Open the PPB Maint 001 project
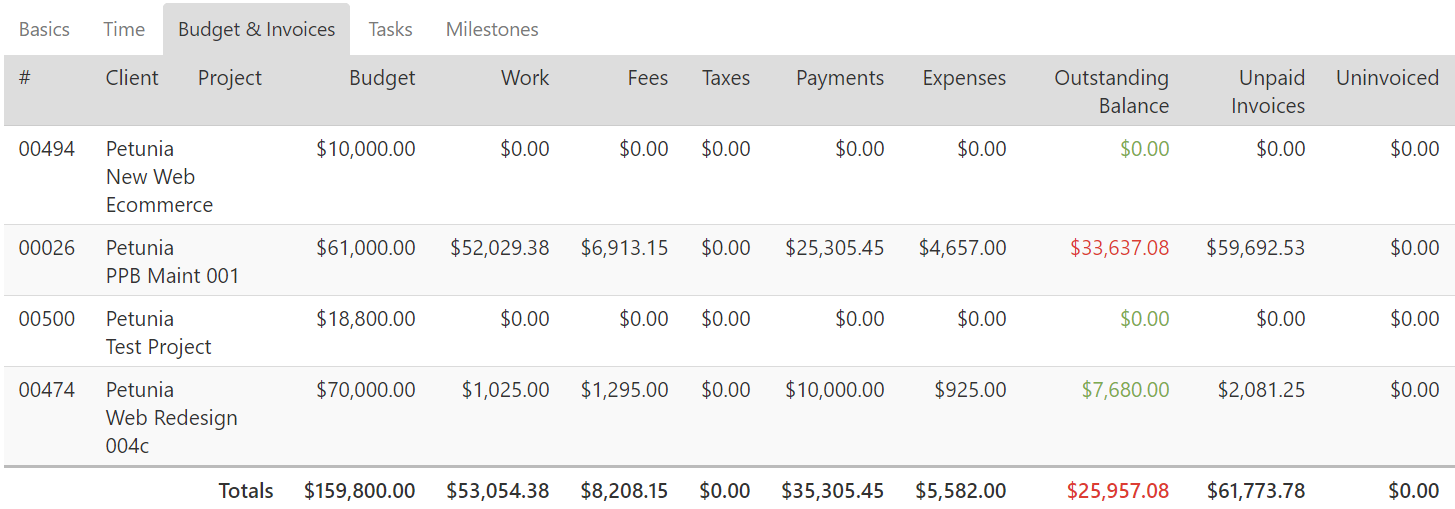 point(173,276)
